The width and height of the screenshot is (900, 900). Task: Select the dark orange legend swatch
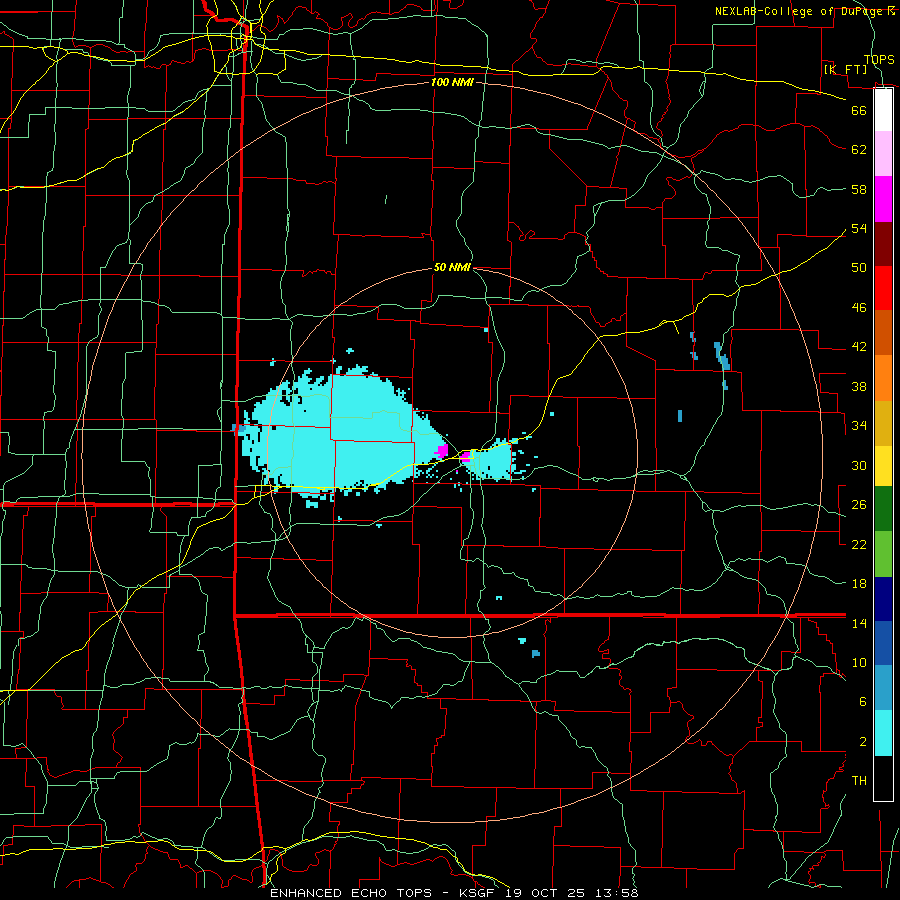click(883, 333)
